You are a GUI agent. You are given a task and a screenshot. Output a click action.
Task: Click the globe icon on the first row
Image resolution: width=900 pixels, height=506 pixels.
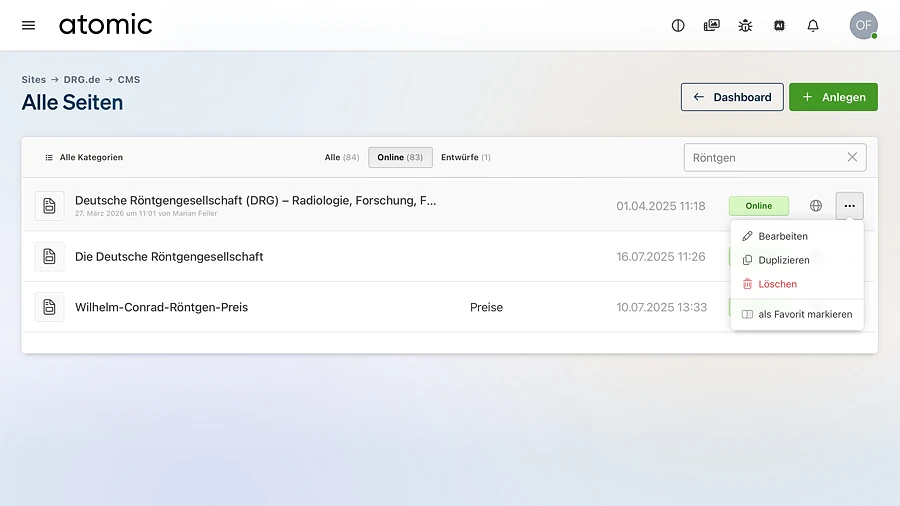tap(816, 206)
